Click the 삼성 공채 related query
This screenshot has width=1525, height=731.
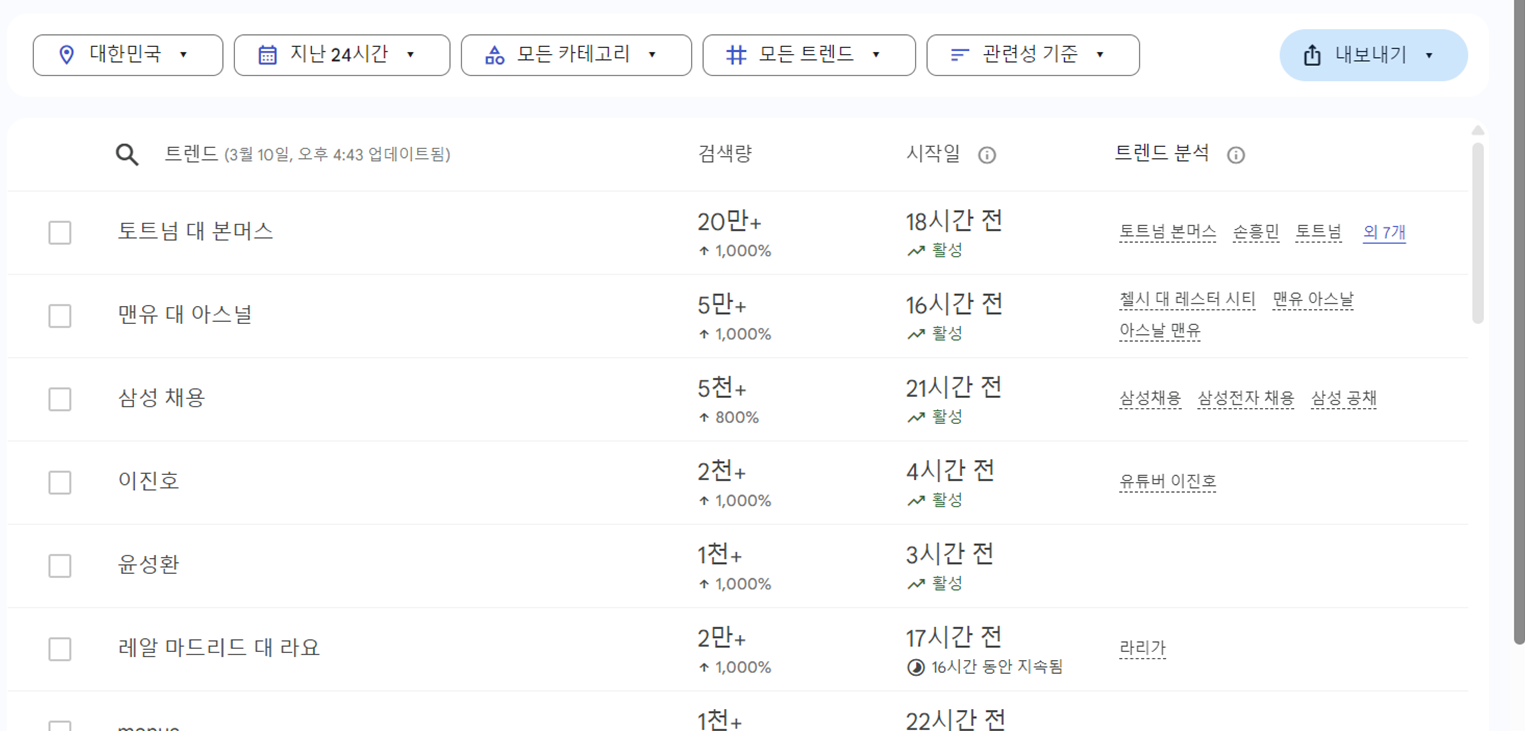click(x=1344, y=398)
